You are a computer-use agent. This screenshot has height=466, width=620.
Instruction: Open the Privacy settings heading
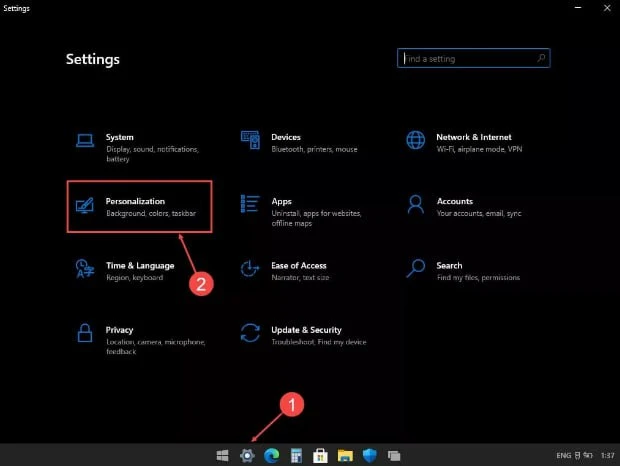click(x=119, y=330)
